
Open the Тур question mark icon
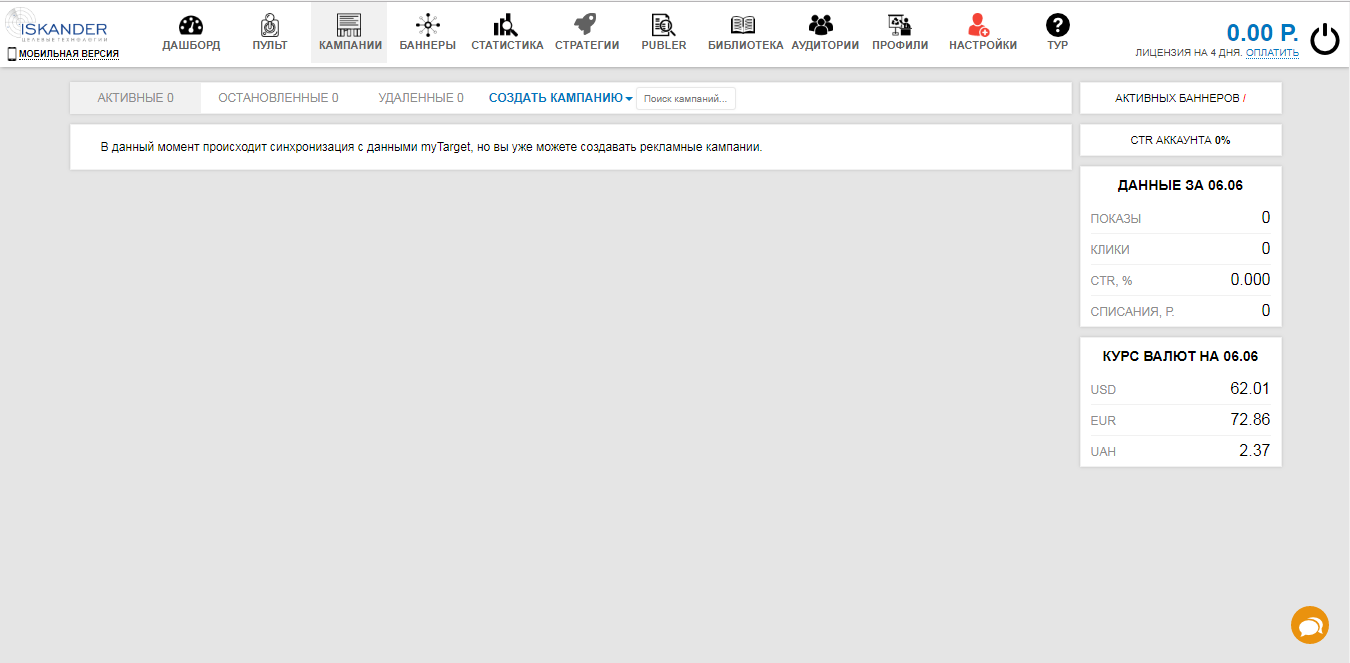tap(1057, 25)
